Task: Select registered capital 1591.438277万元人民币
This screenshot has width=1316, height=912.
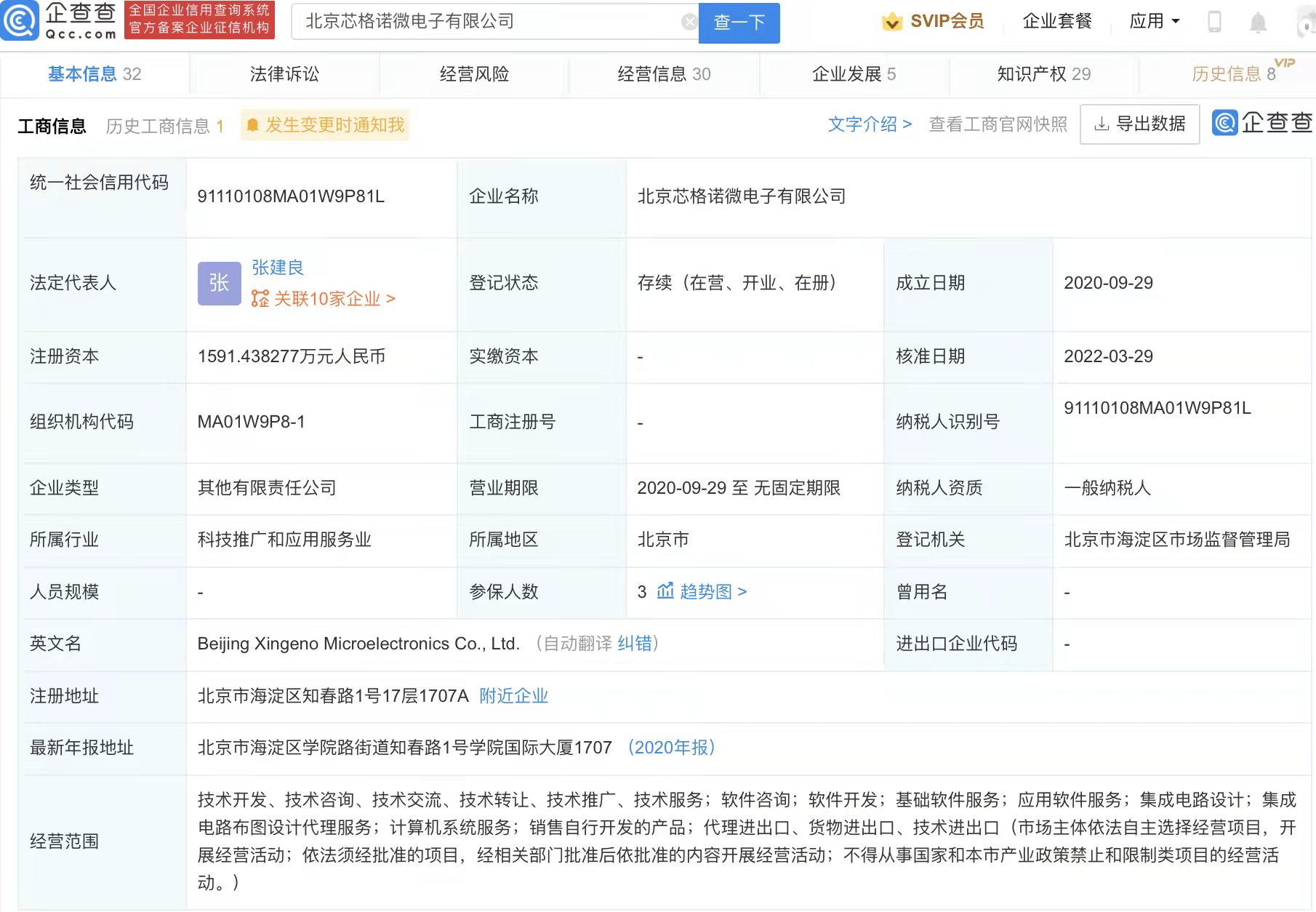Action: [292, 356]
